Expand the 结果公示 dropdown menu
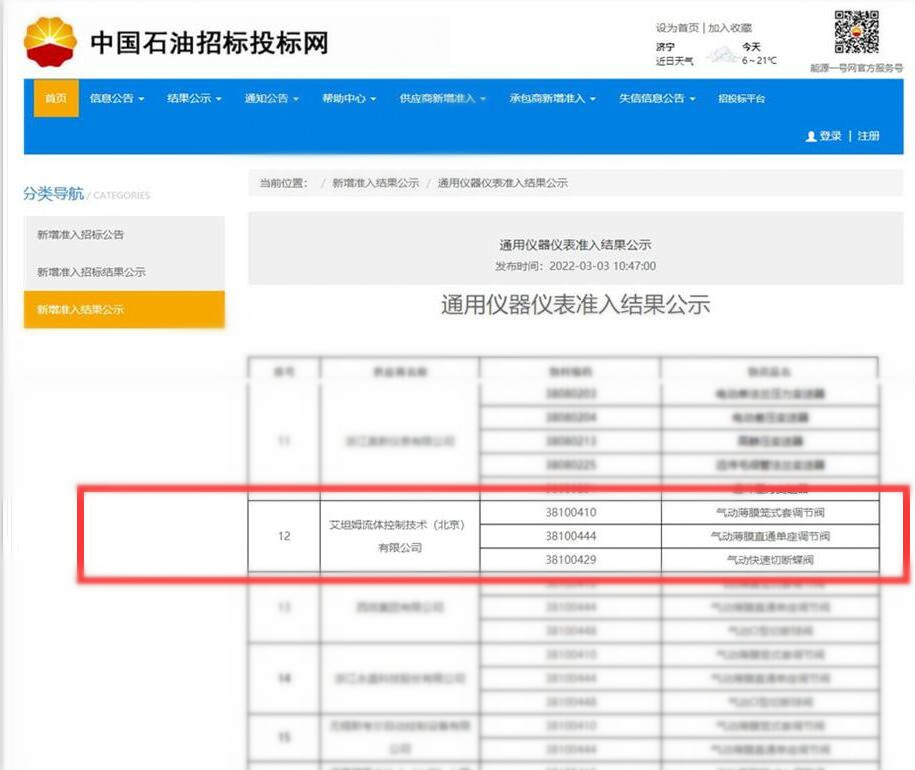Screen dimensions: 915x770 pos(194,98)
